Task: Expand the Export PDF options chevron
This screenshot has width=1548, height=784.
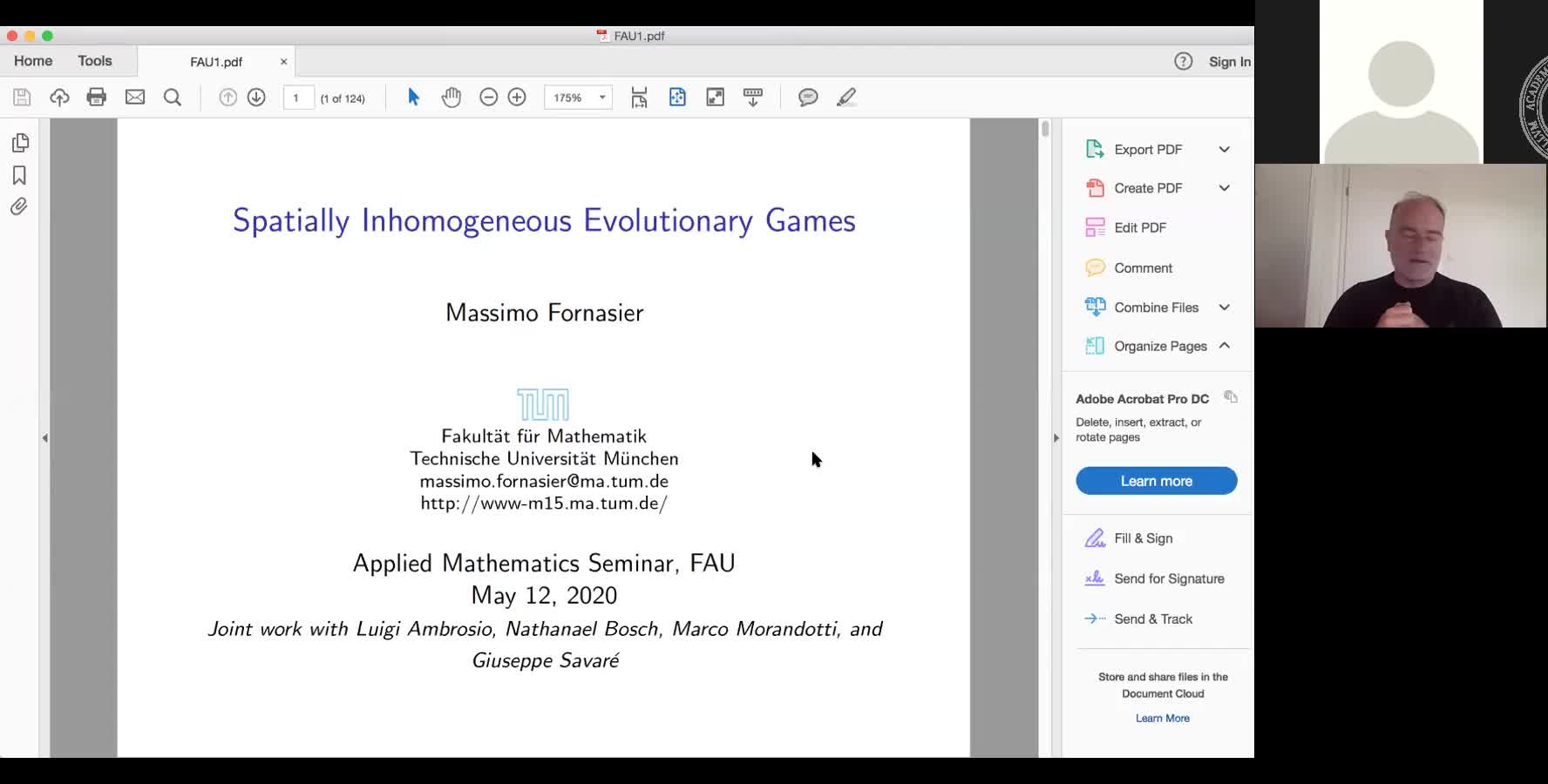Action: tap(1224, 149)
